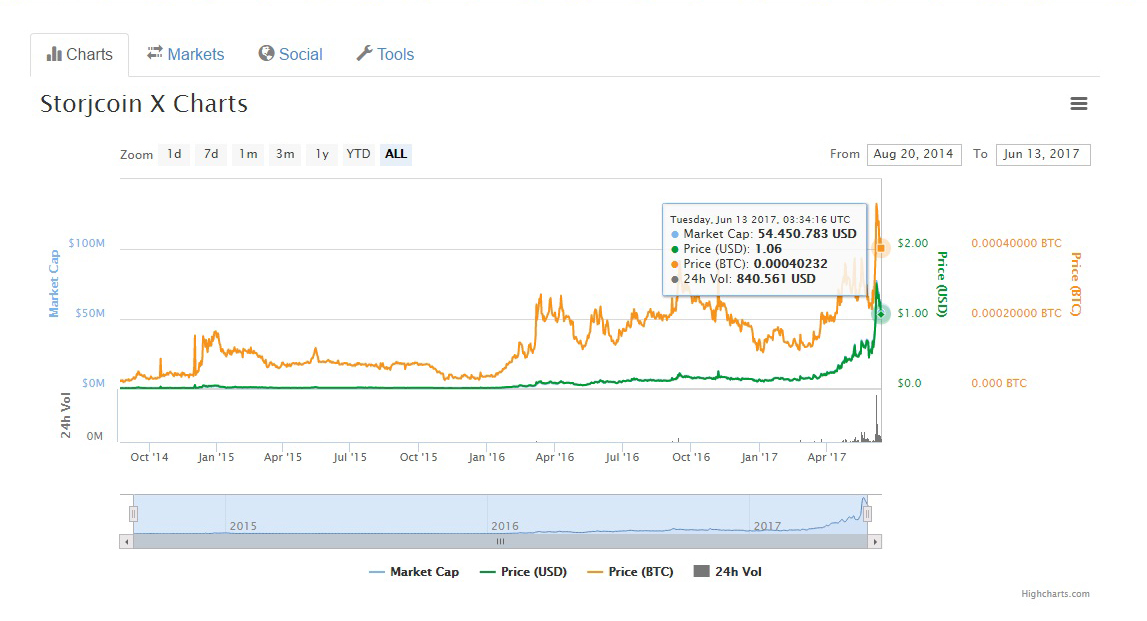Click the 0.00040000 BTC axis label
Viewport: 1147px width, 621px height.
pos(1016,243)
